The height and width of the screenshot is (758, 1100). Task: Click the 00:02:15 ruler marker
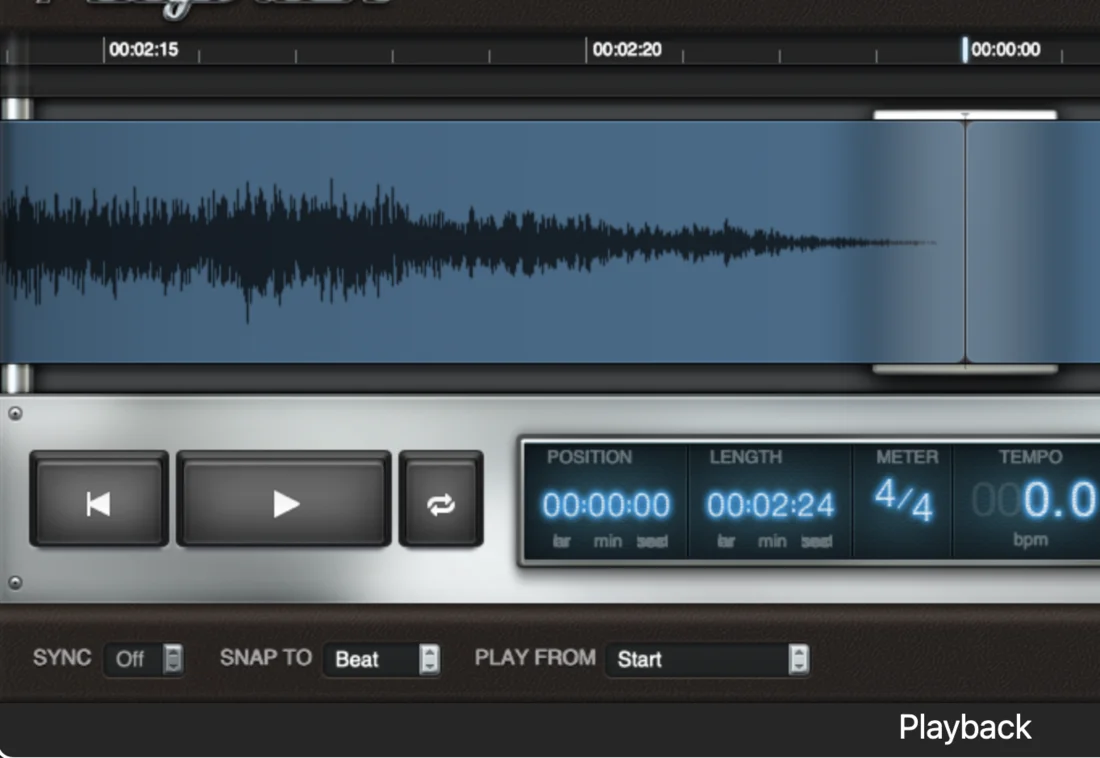(143, 49)
